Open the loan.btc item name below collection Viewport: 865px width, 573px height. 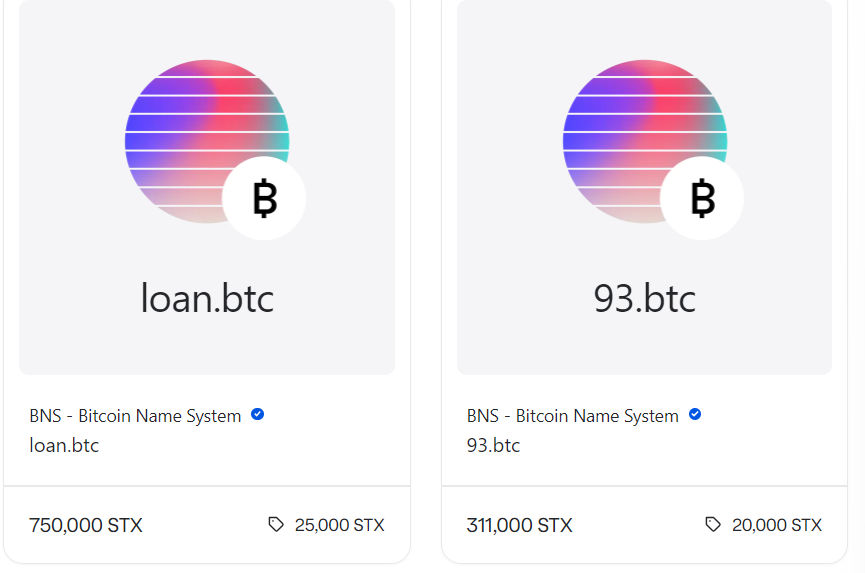coord(64,445)
